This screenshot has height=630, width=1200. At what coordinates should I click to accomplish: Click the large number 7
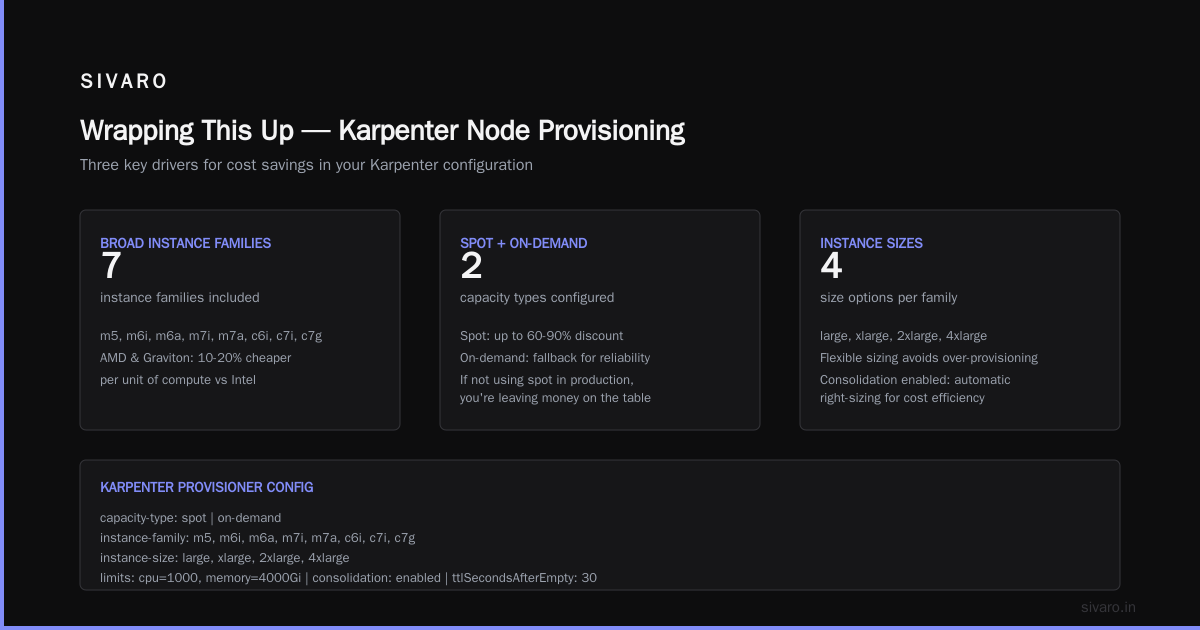click(x=111, y=266)
